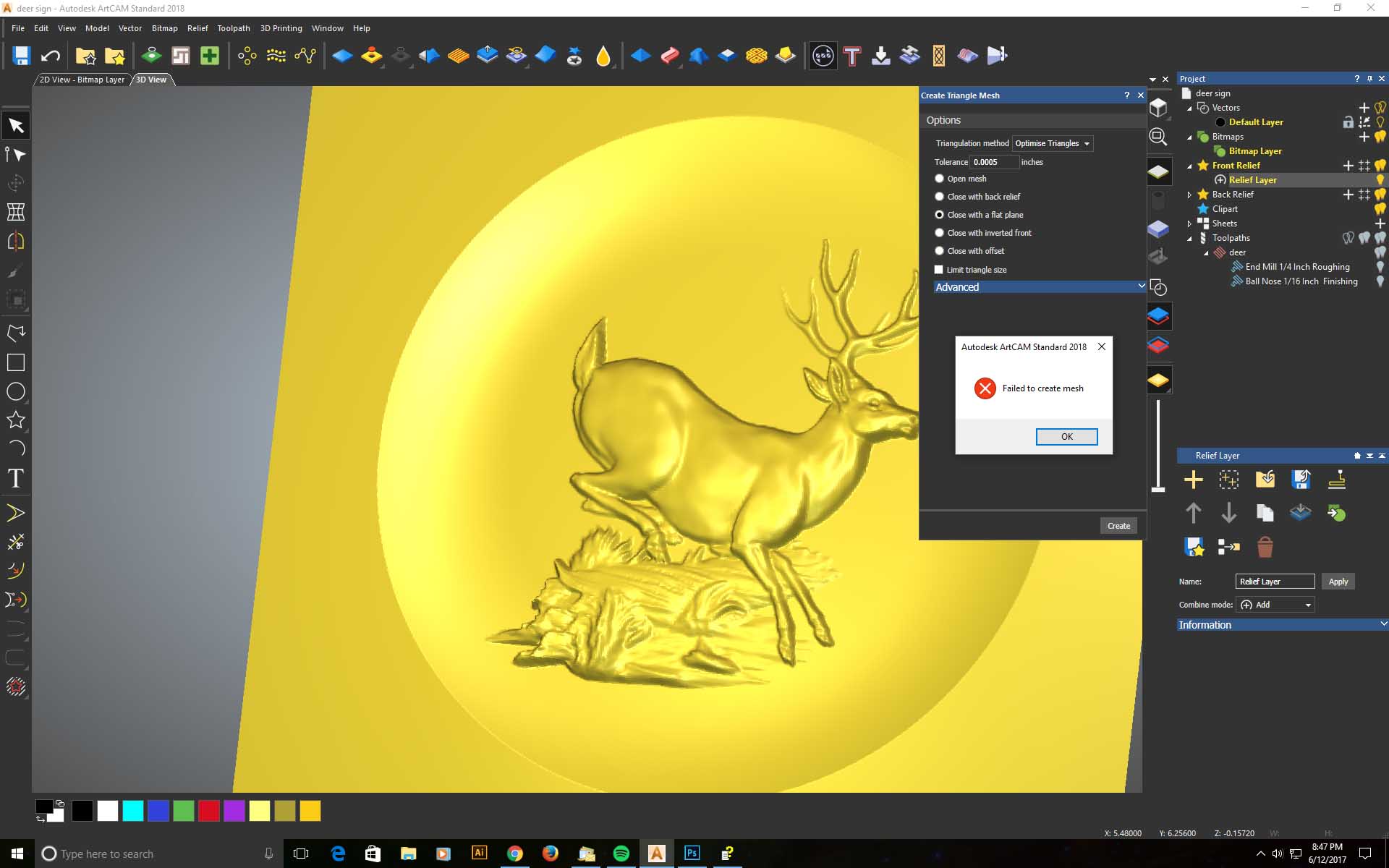Select the Ellipse creation tool in the left toolbar
This screenshot has height=868, width=1389.
(x=16, y=391)
